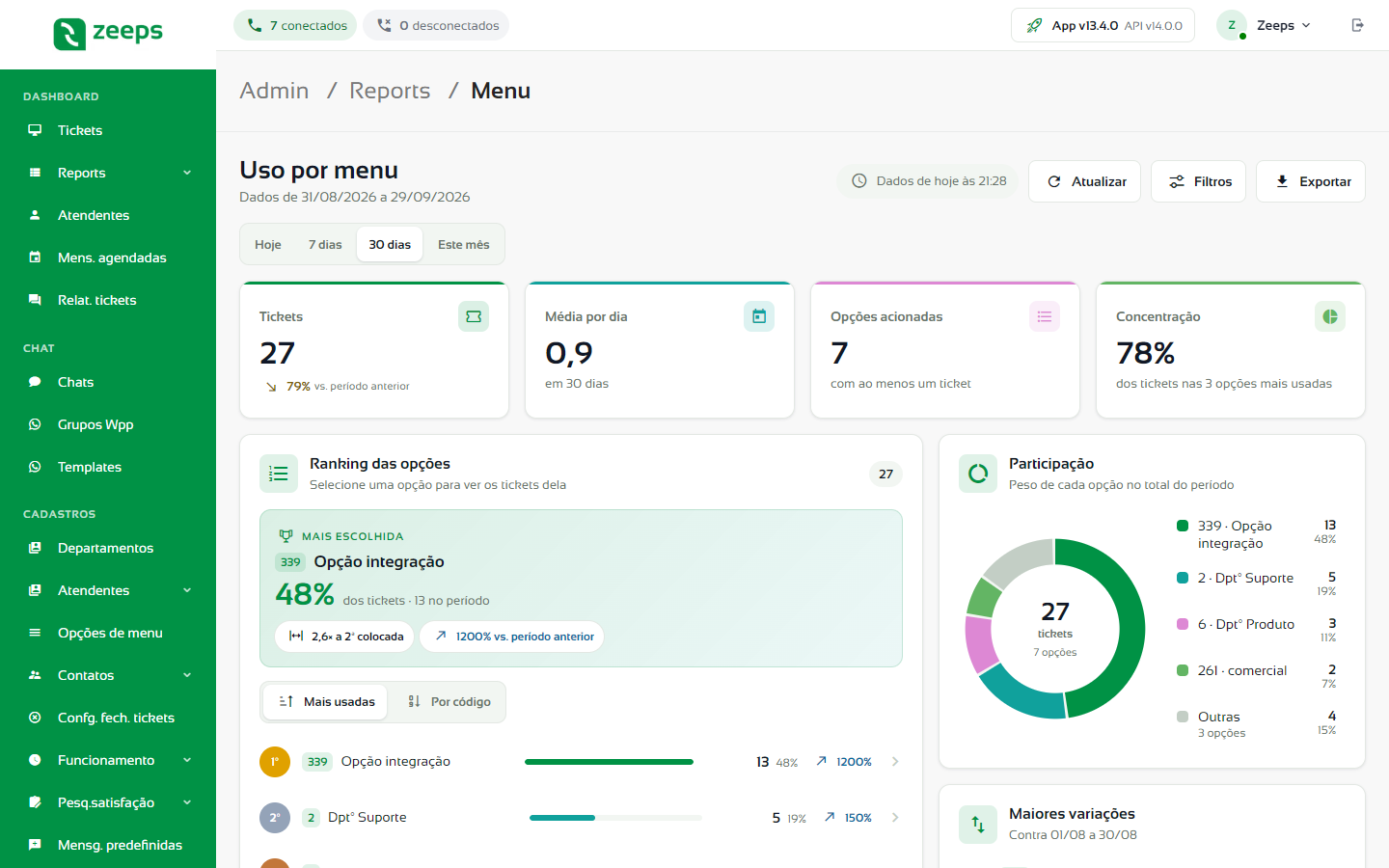Click the Mensg. predefinidas icon in sidebar
The height and width of the screenshot is (868, 1389).
pyautogui.click(x=35, y=845)
